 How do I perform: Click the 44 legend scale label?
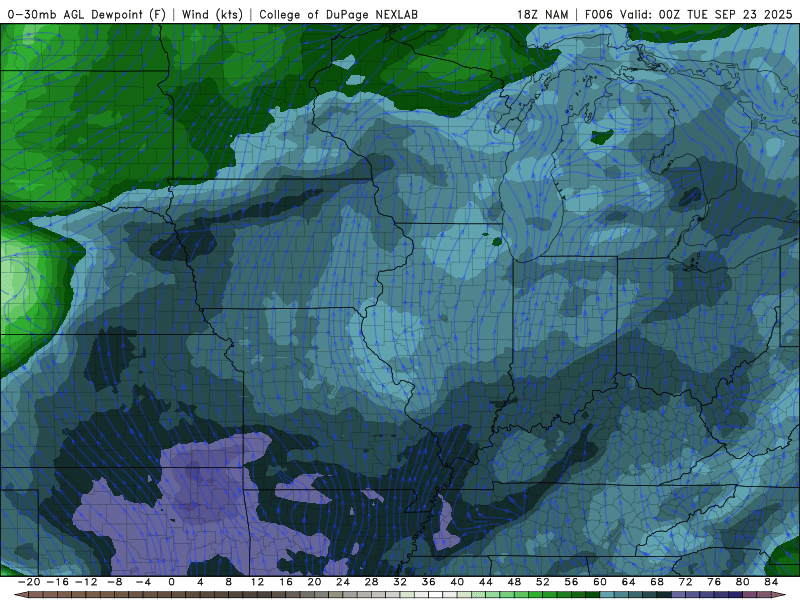[486, 582]
